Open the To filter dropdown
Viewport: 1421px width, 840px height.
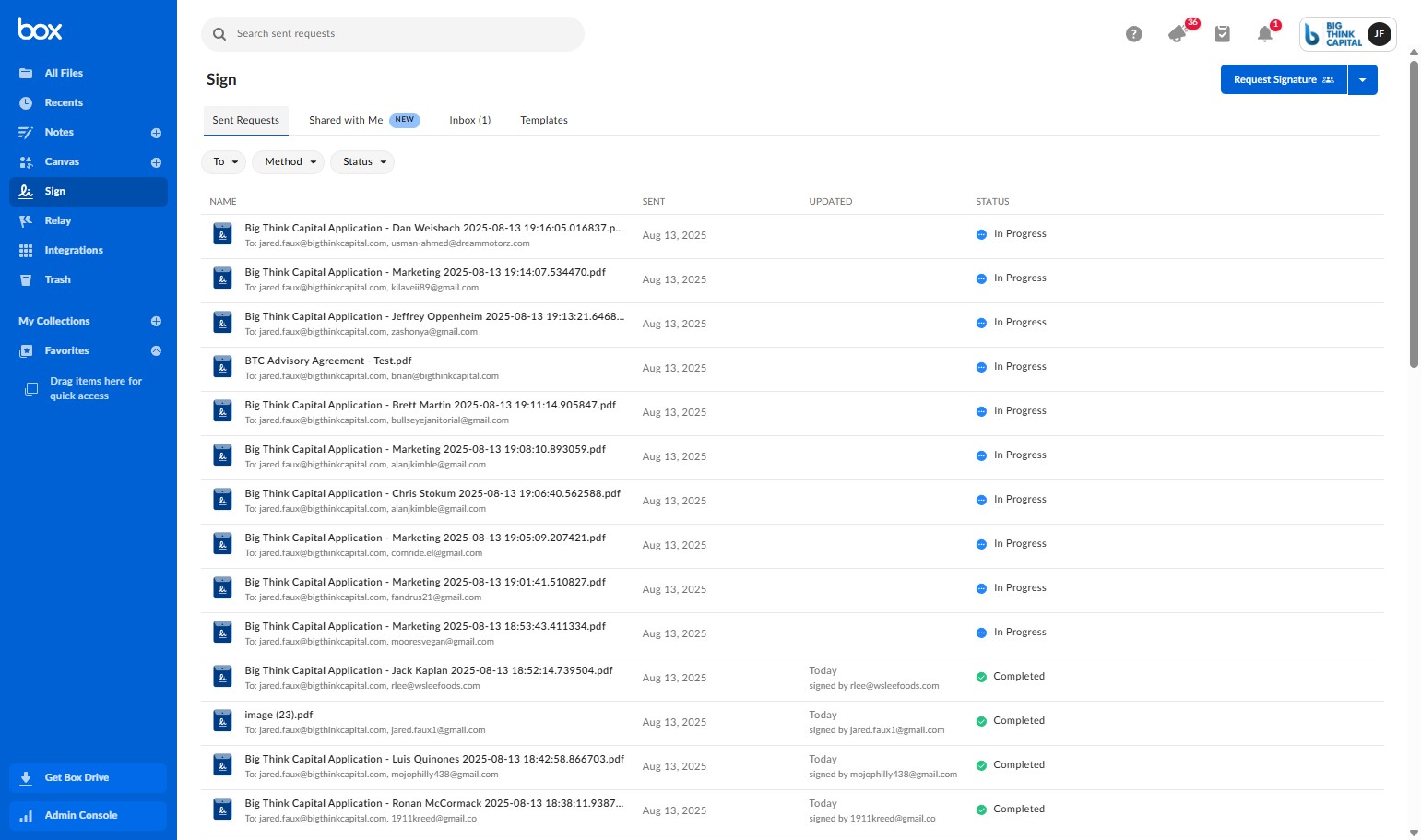224,162
